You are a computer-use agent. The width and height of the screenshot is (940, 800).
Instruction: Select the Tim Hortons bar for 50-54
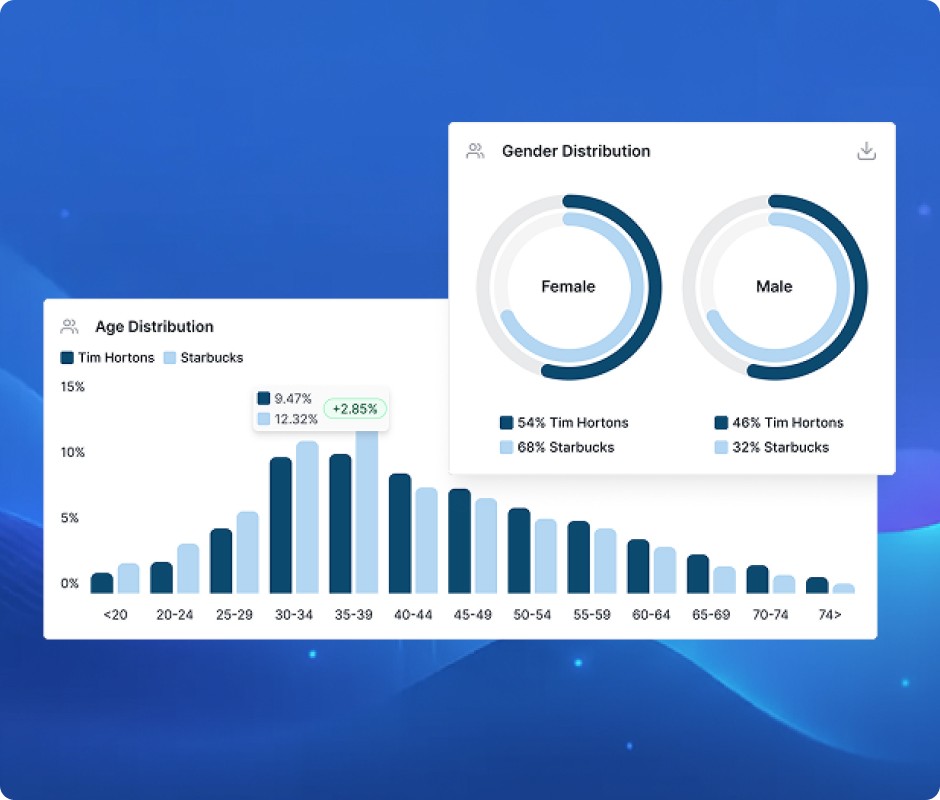coord(519,551)
